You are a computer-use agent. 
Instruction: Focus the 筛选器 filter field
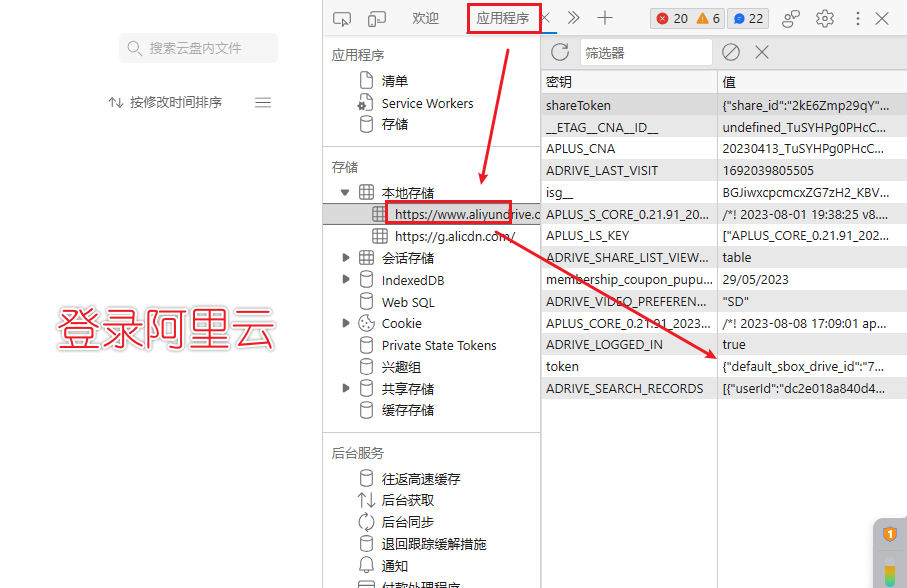click(646, 53)
